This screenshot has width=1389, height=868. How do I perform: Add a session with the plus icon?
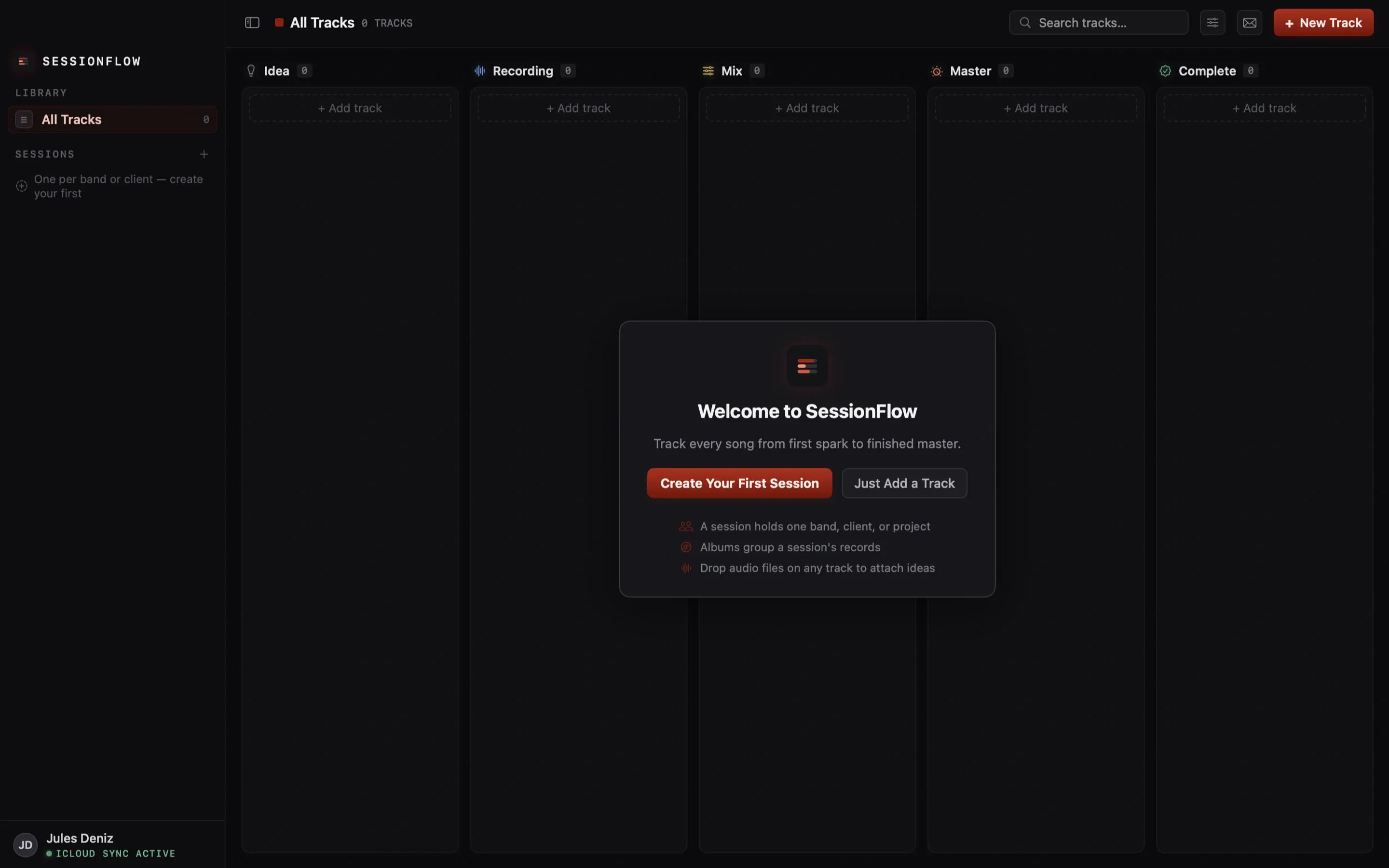tap(204, 154)
